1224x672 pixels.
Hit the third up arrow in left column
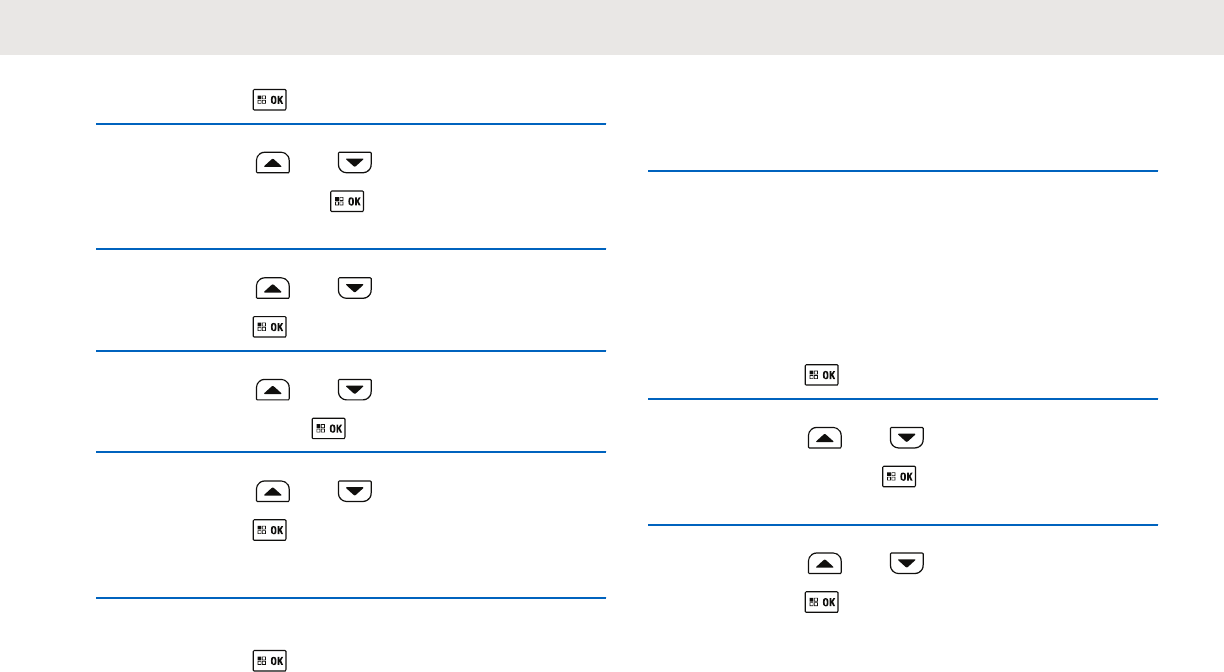pyautogui.click(x=273, y=389)
